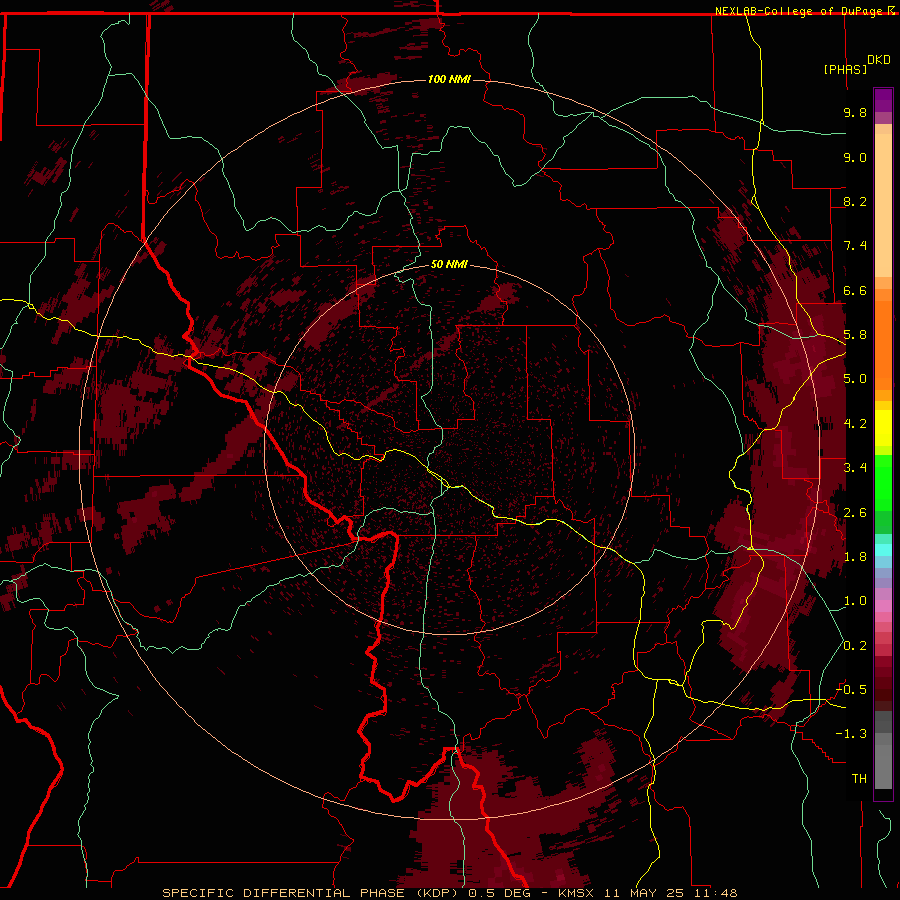Image resolution: width=900 pixels, height=900 pixels.
Task: Click the 0.5 DEG elevation text in the caption
Action: (499, 893)
